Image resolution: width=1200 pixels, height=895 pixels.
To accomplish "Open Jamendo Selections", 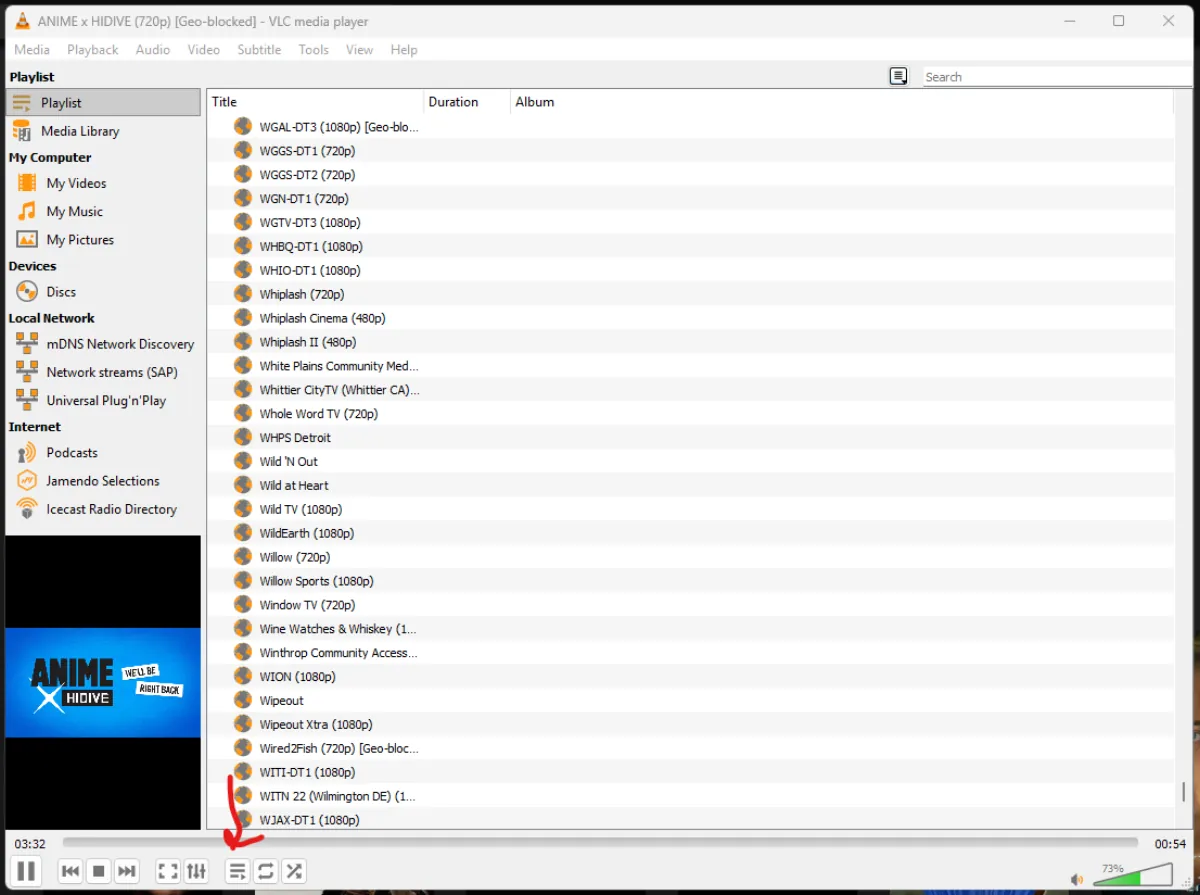I will coord(103,480).
